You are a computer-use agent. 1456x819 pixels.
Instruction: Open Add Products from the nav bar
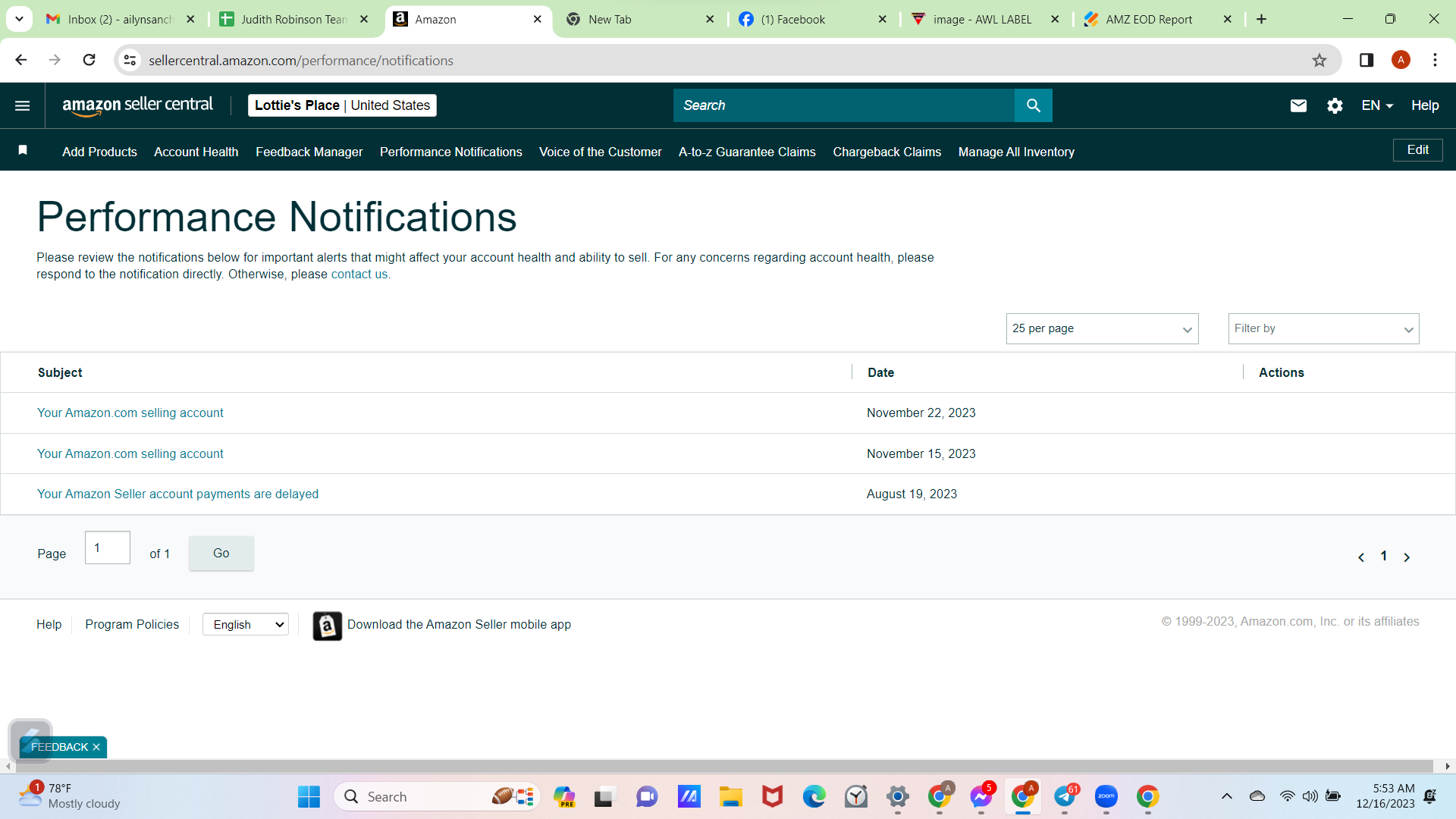(x=99, y=152)
